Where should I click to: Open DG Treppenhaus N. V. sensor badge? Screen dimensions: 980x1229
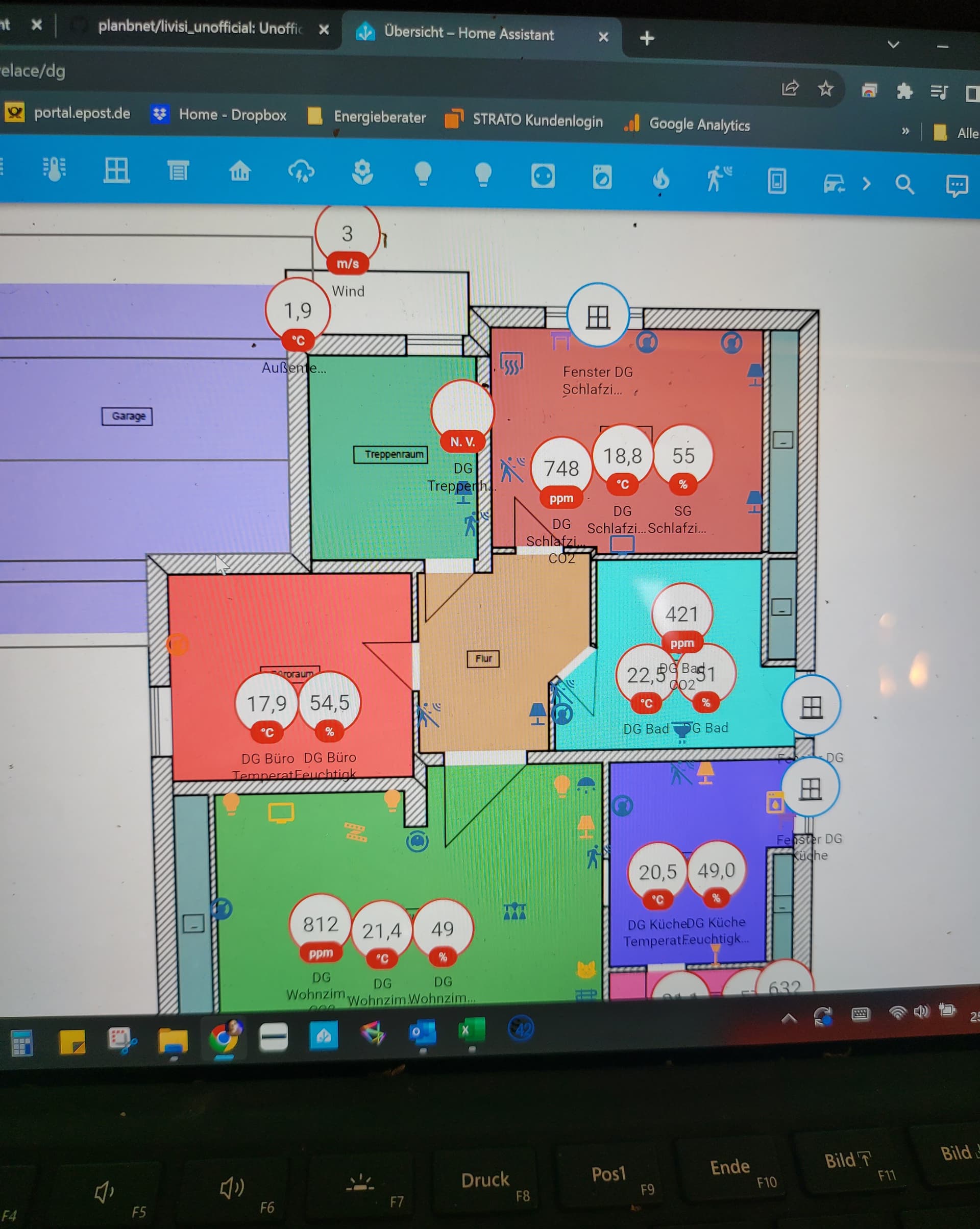(x=462, y=416)
